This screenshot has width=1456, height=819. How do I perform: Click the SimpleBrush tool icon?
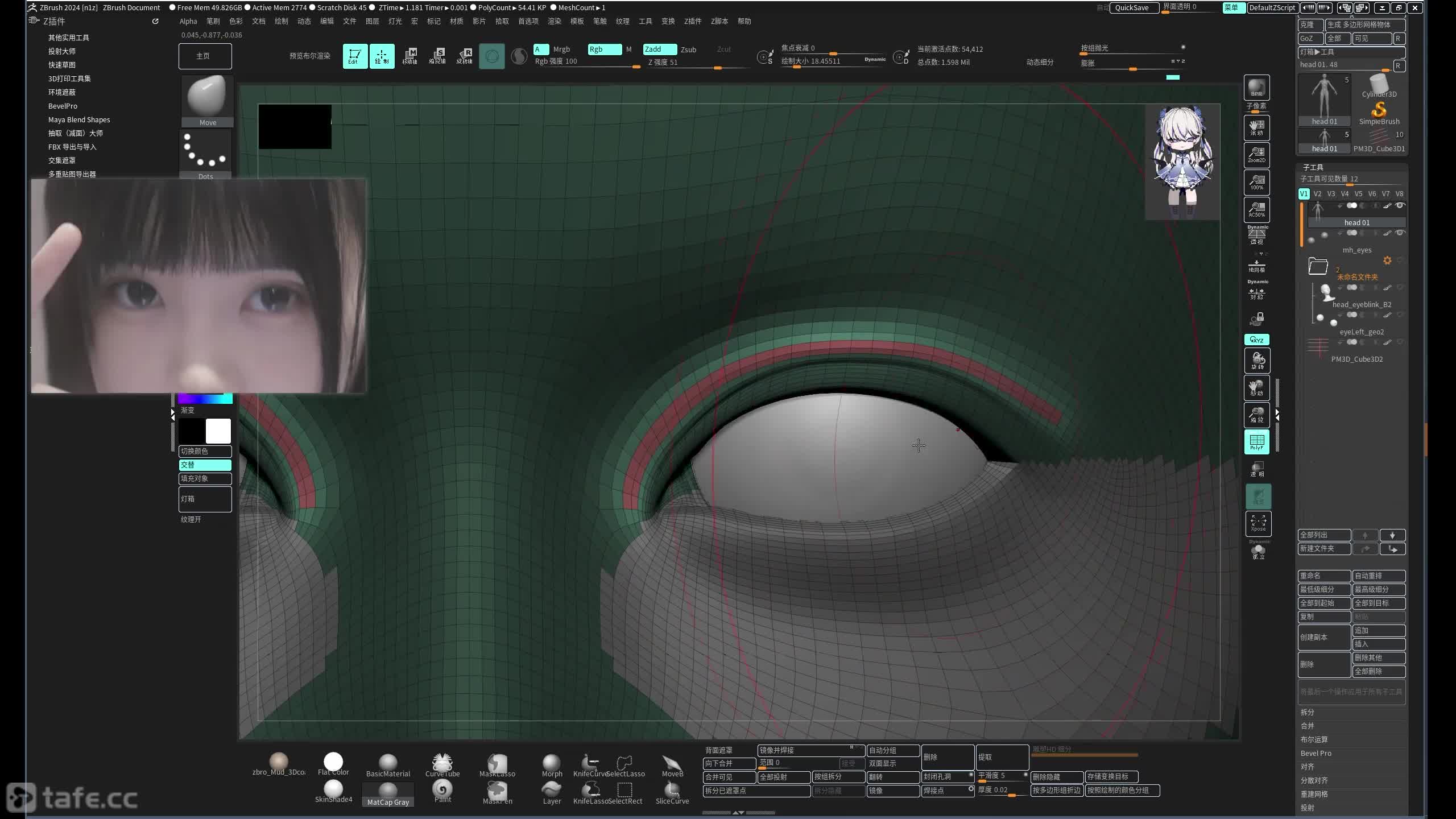point(1379,113)
